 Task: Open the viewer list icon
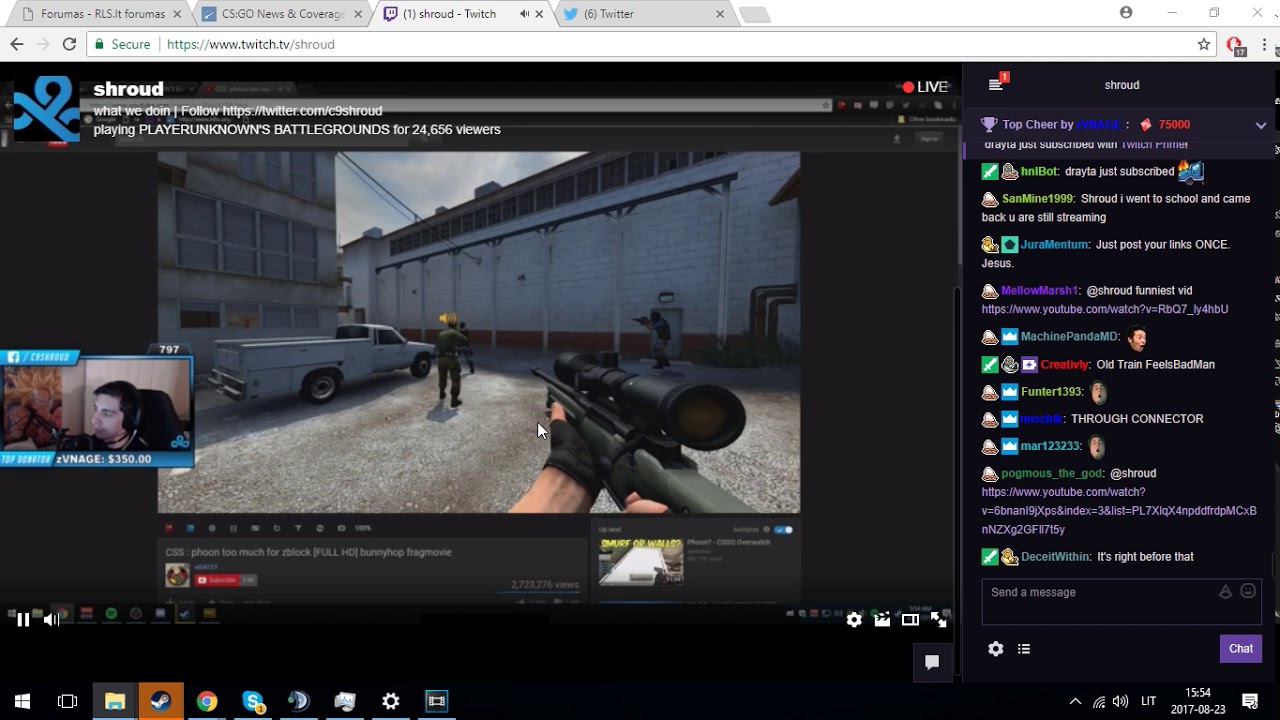(1024, 649)
